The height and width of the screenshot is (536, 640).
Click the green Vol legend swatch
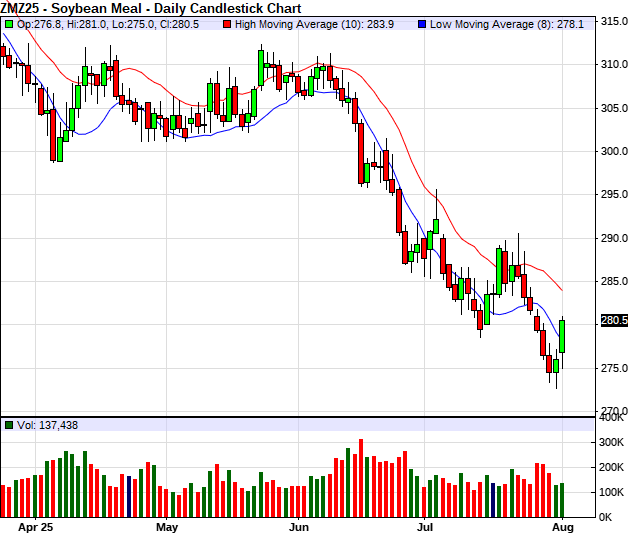[x=9, y=425]
